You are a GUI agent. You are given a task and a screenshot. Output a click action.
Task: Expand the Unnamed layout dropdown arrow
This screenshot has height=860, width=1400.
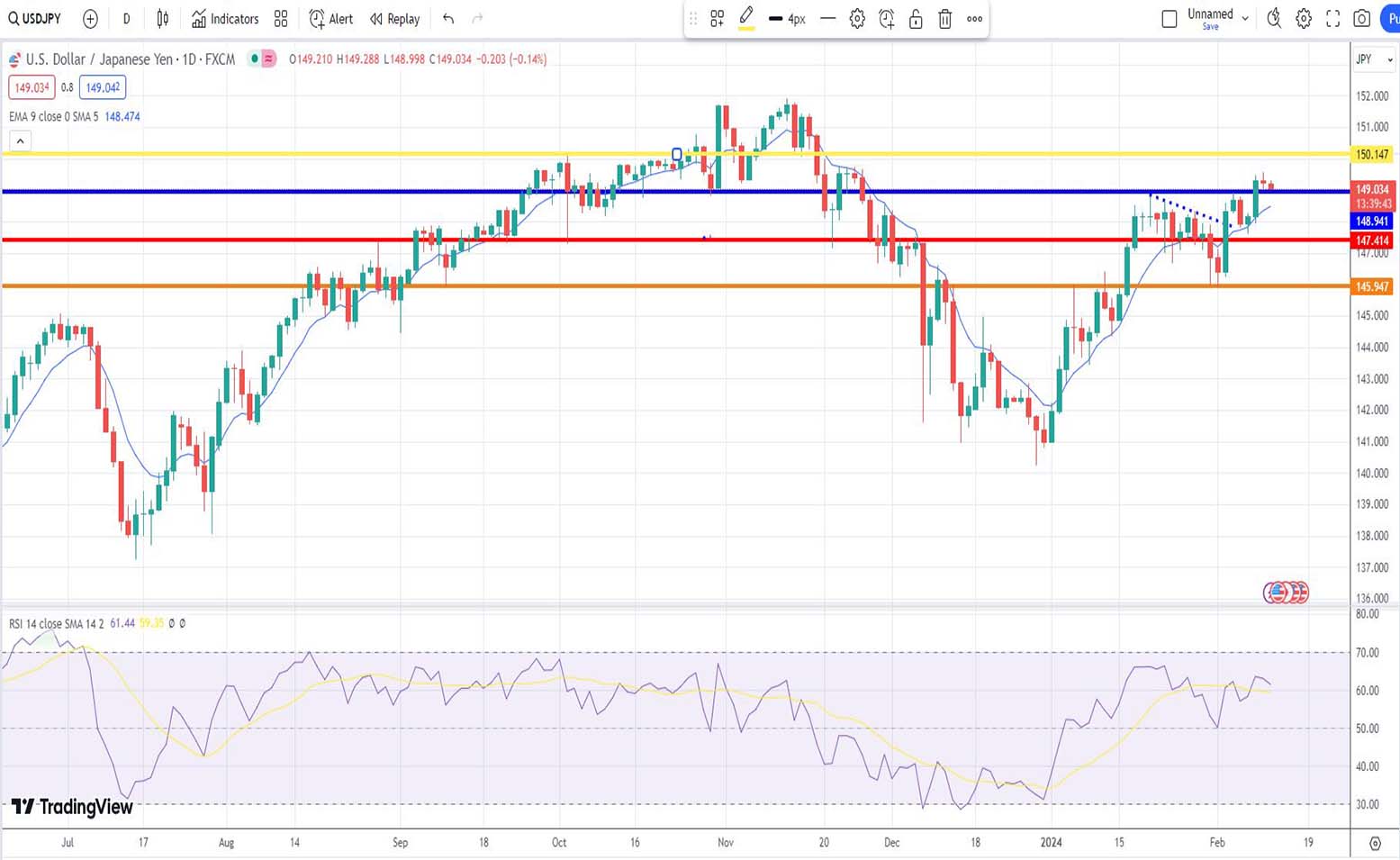(x=1245, y=18)
